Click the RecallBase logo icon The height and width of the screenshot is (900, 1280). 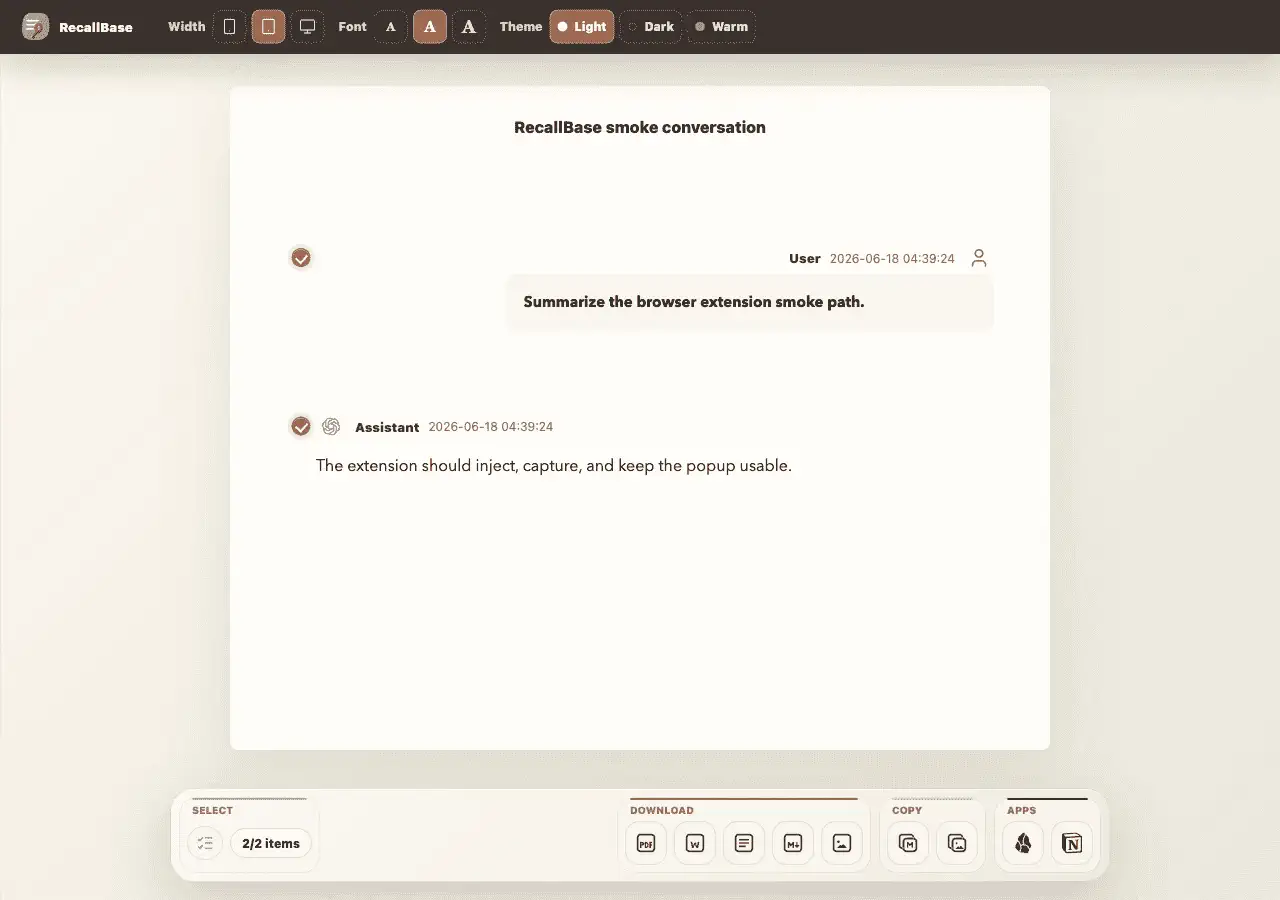[36, 27]
